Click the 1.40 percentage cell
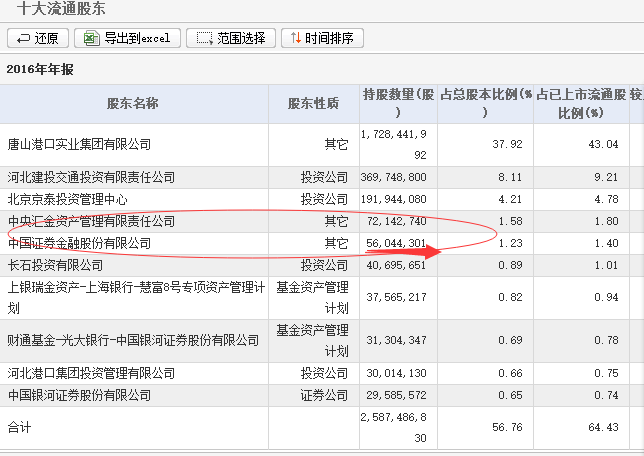The image size is (644, 456). coord(606,244)
